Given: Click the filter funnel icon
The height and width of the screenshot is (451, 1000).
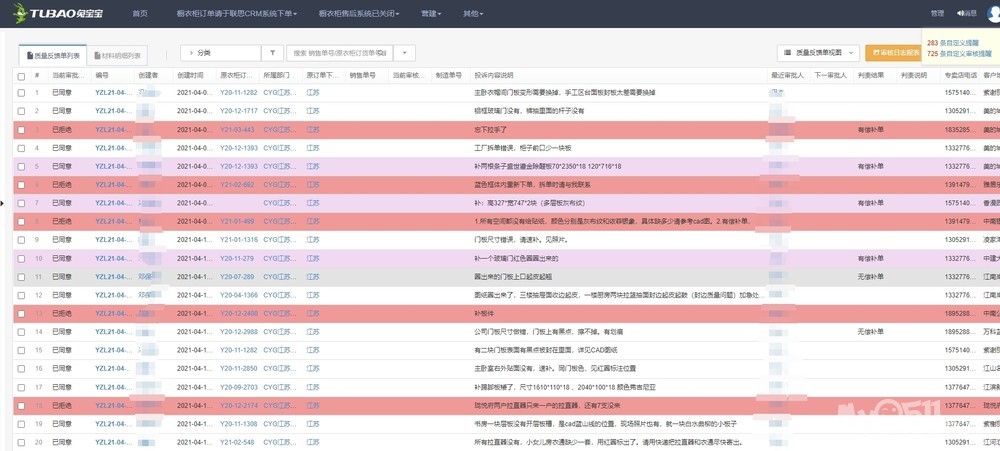Looking at the screenshot, I should 272,53.
